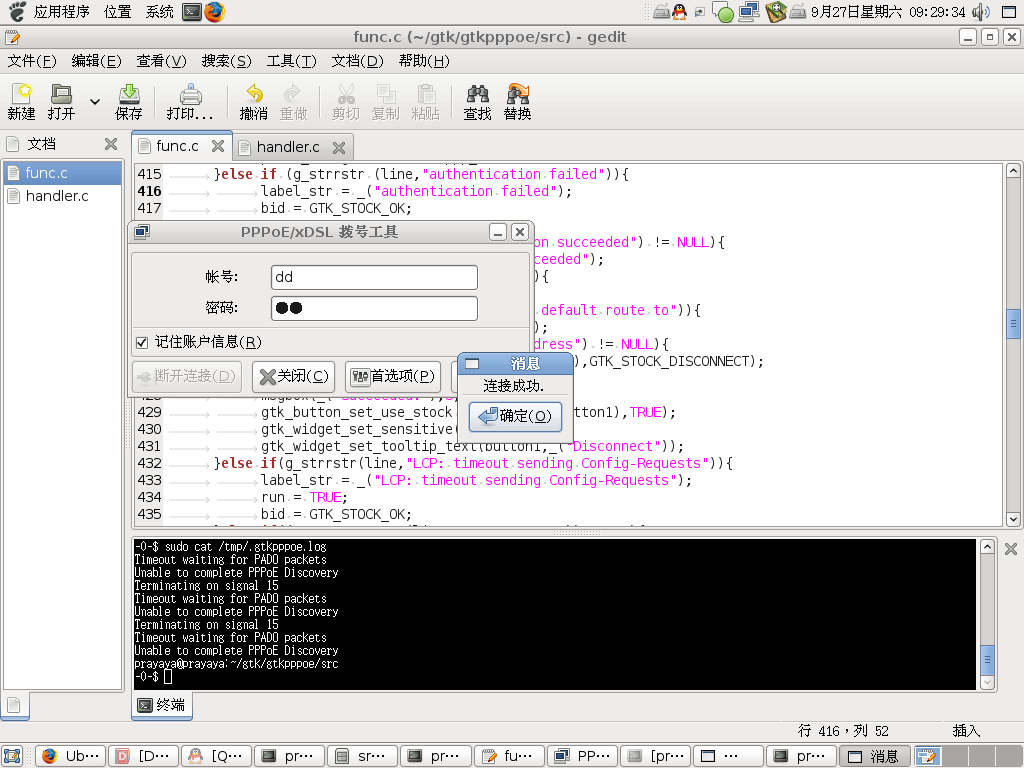Click the greyed Redo toolbar icon
Image resolution: width=1024 pixels, height=768 pixels.
click(293, 102)
